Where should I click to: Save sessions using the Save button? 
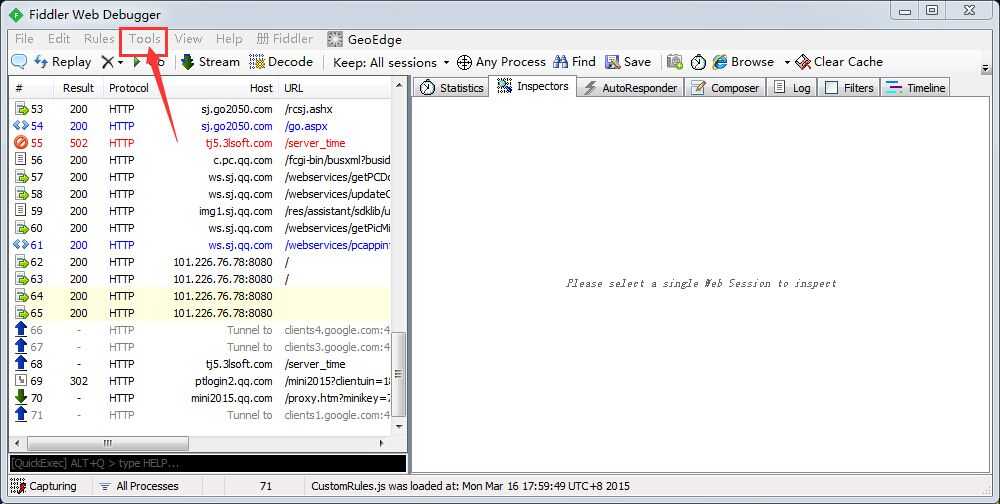pos(628,62)
